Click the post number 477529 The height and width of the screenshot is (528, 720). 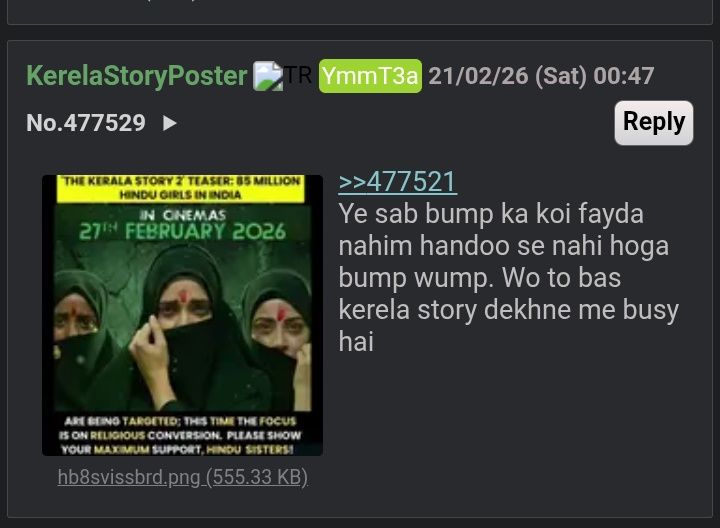[105, 123]
